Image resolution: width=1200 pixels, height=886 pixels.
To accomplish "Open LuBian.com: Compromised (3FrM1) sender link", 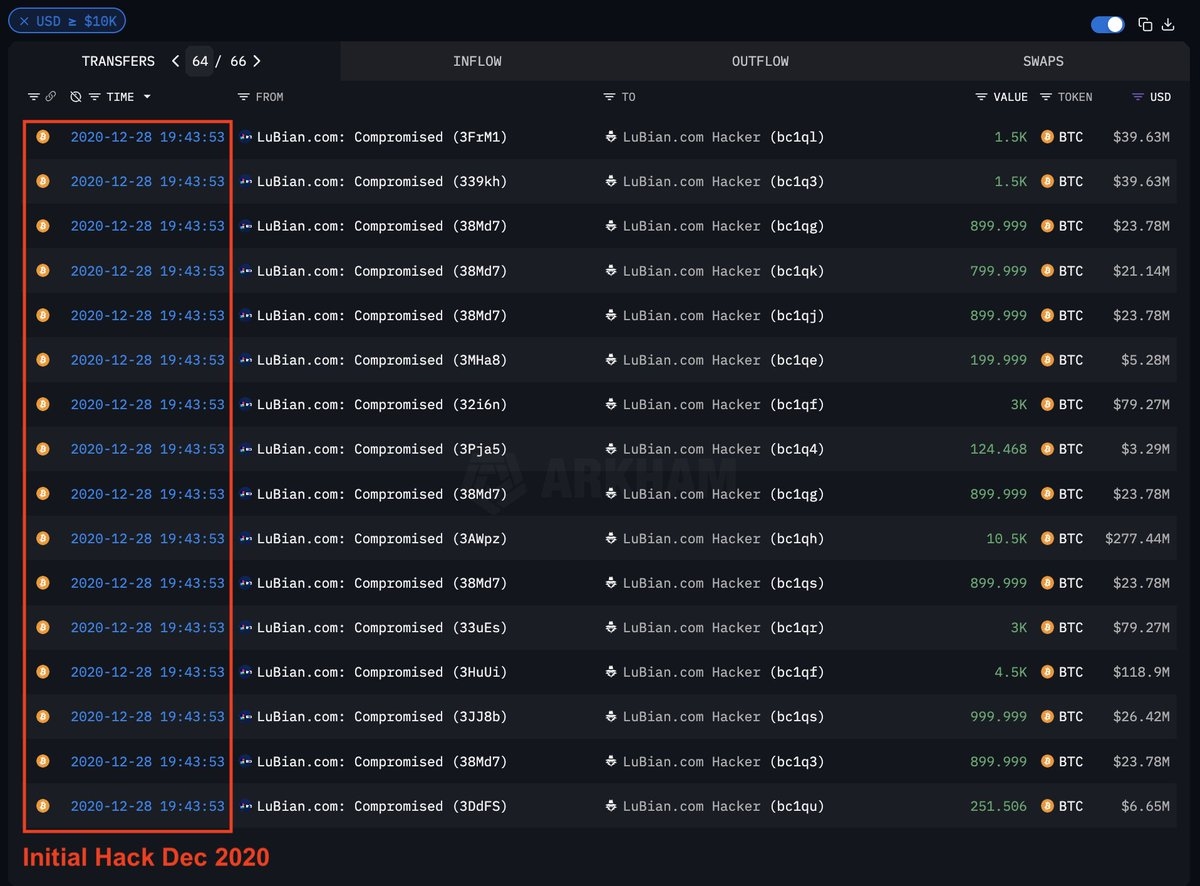I will (381, 137).
